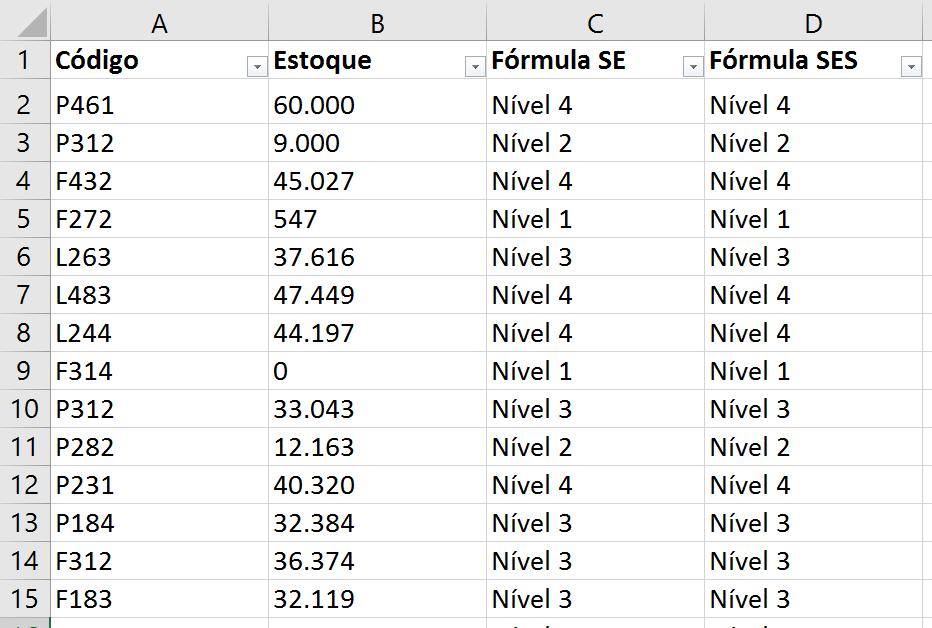The image size is (932, 628).
Task: Expand the Fórmula SE filter arrow
Action: click(693, 67)
